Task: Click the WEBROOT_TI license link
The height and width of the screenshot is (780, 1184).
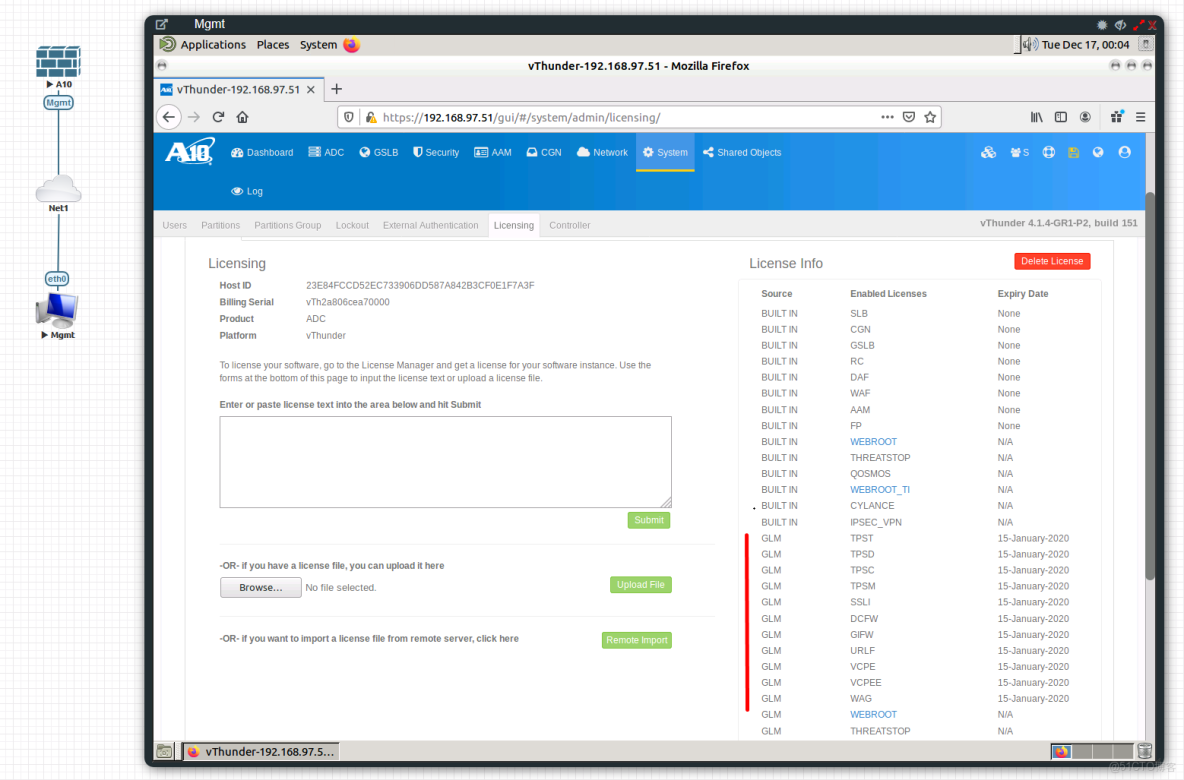Action: [x=880, y=490]
